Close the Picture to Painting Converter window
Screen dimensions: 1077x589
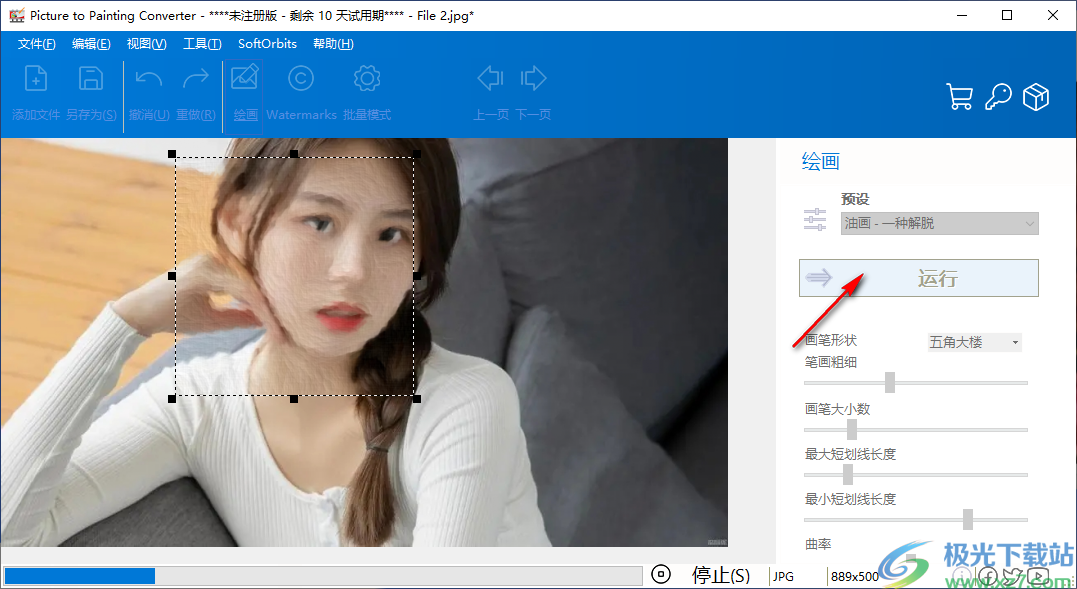point(1053,15)
